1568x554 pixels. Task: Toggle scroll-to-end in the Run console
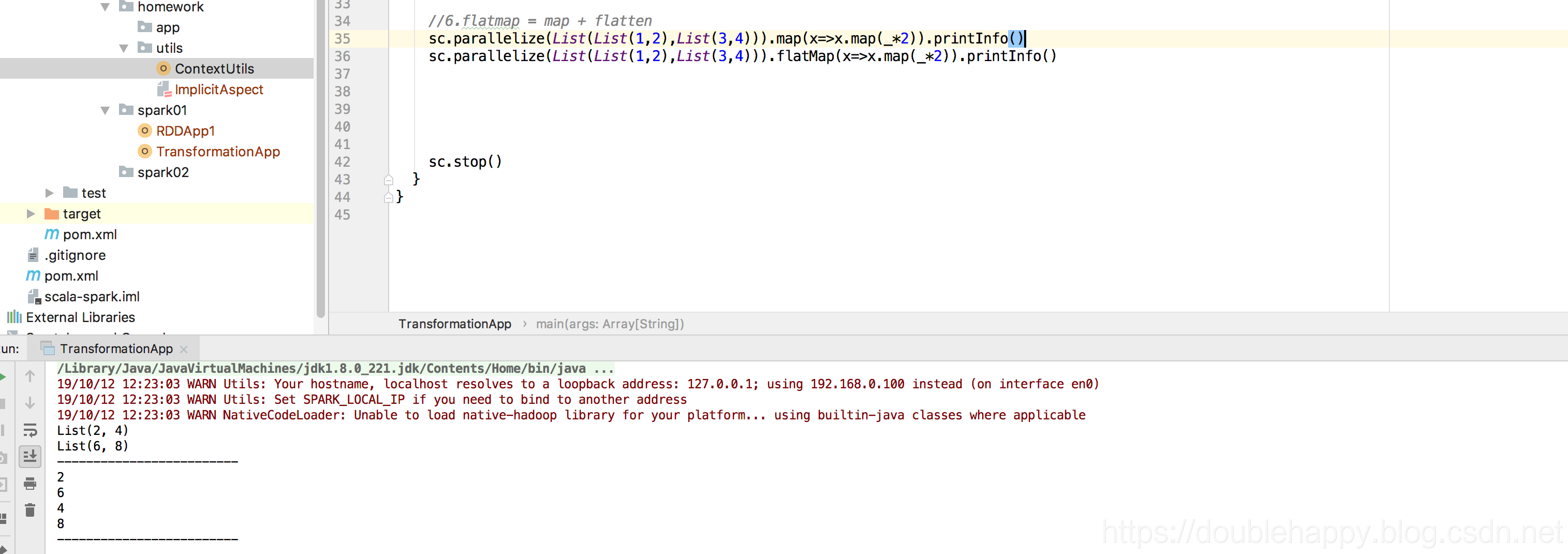30,456
